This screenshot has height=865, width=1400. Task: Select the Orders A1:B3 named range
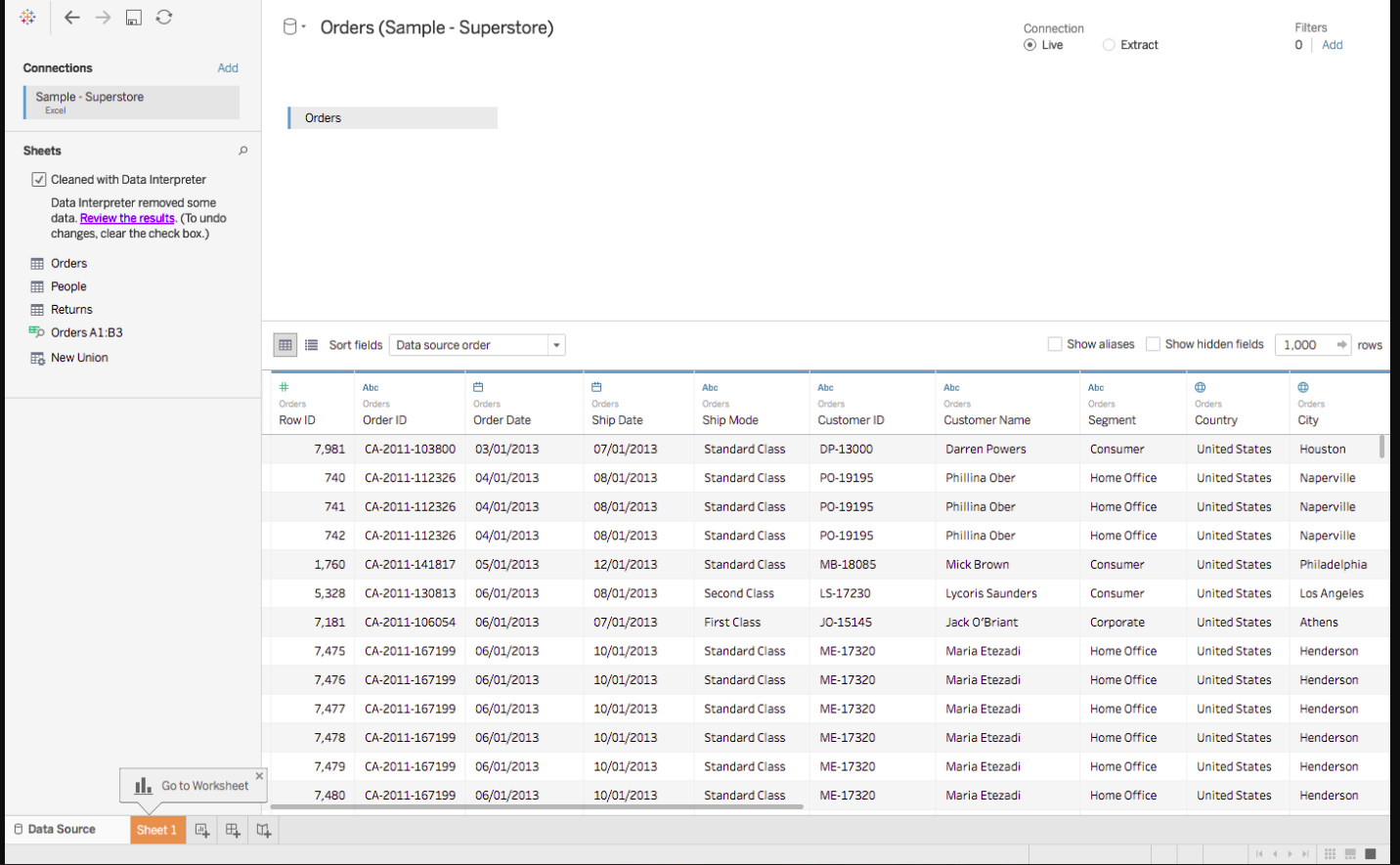click(86, 332)
